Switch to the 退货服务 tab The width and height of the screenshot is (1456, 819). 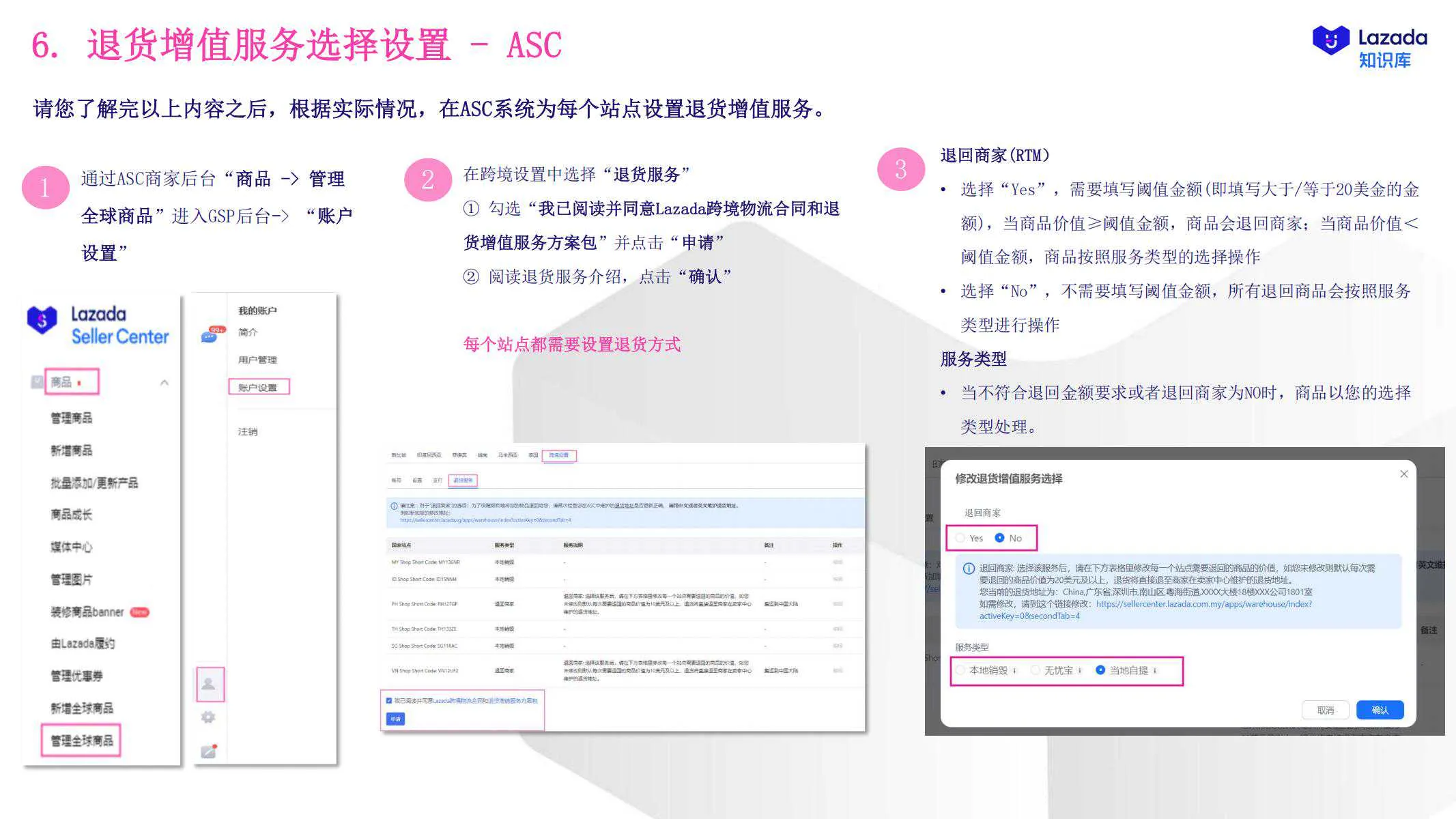463,480
